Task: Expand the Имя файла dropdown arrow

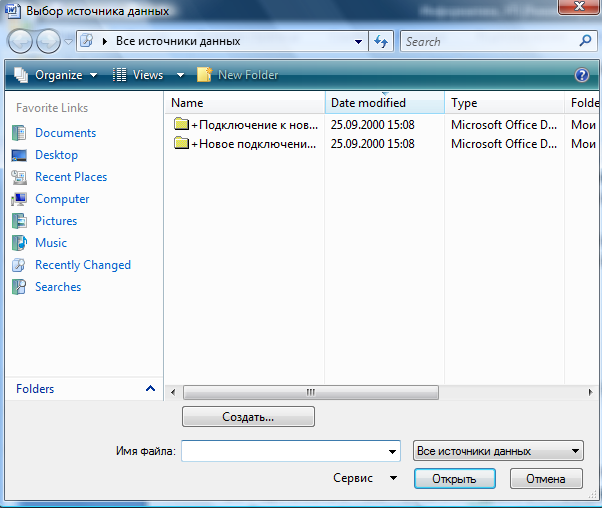Action: (x=392, y=452)
